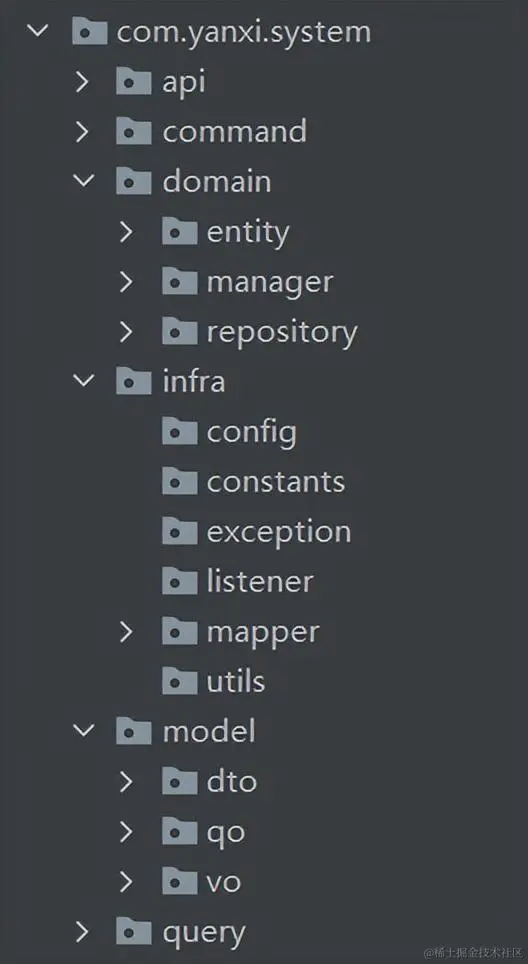Select the query package folder icon

tap(133, 931)
